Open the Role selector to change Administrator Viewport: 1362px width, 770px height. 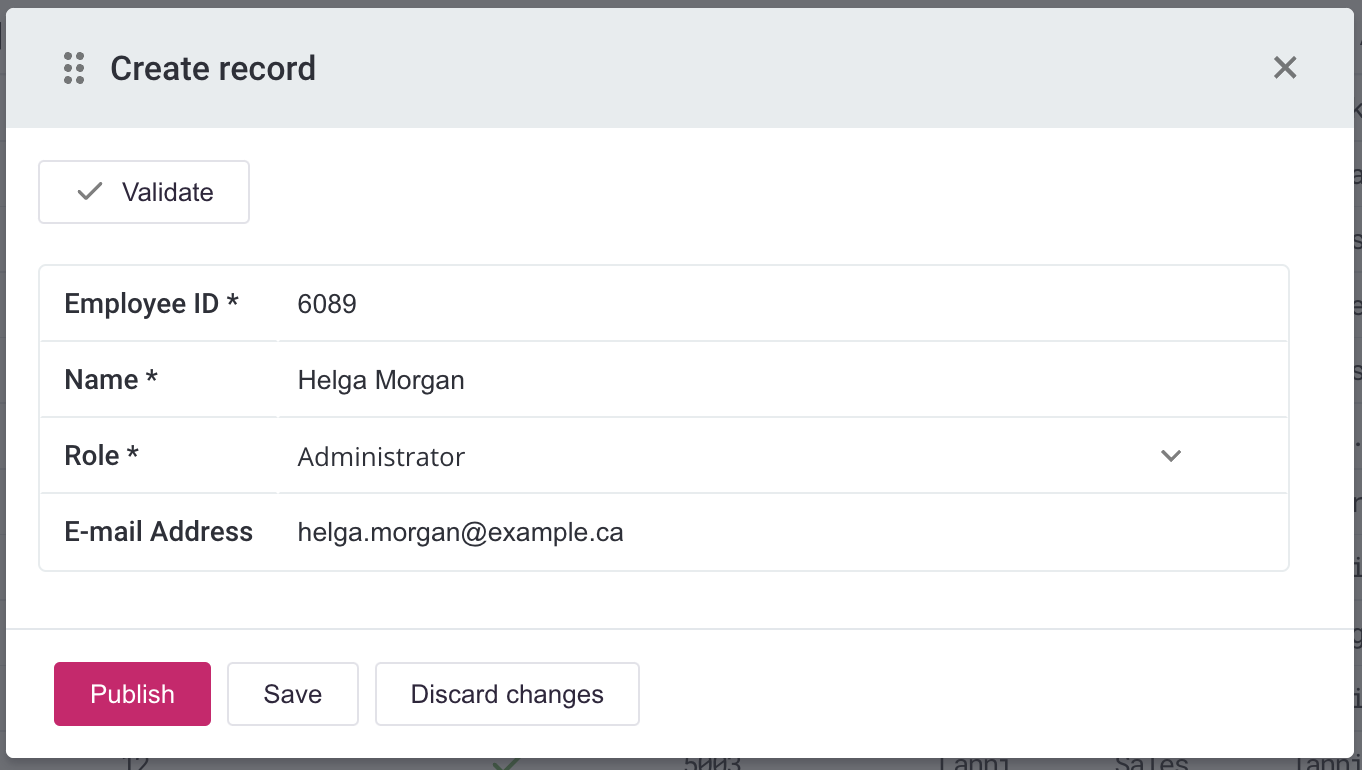(x=1170, y=456)
